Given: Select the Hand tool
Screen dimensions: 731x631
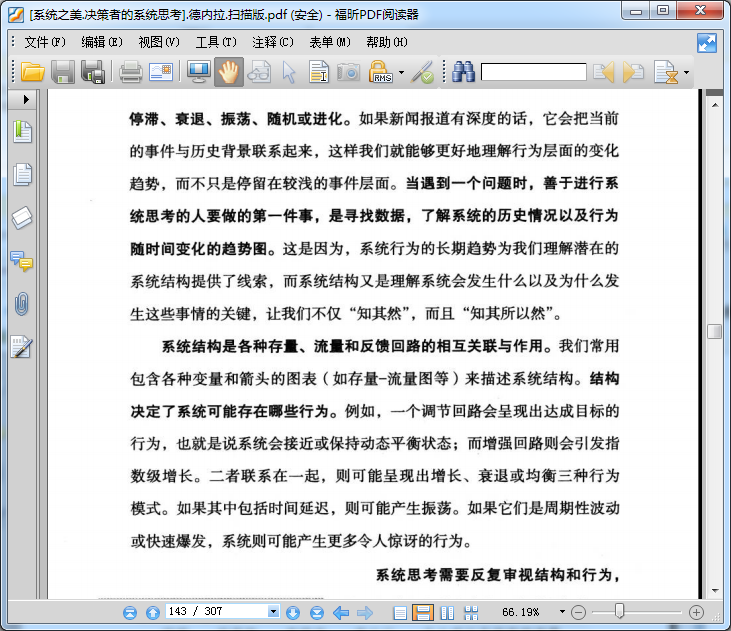Looking at the screenshot, I should pos(228,72).
